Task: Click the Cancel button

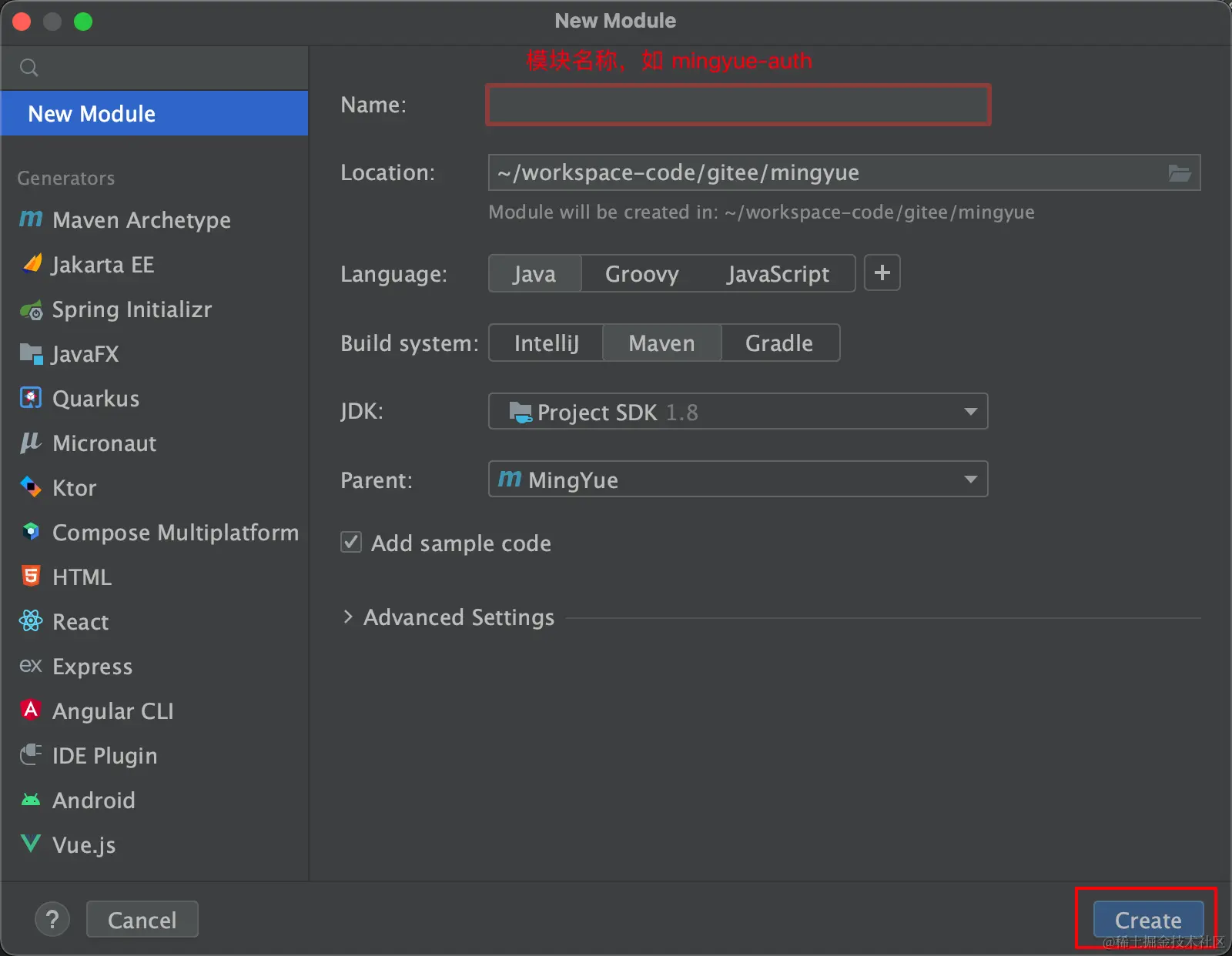Action: tap(142, 919)
